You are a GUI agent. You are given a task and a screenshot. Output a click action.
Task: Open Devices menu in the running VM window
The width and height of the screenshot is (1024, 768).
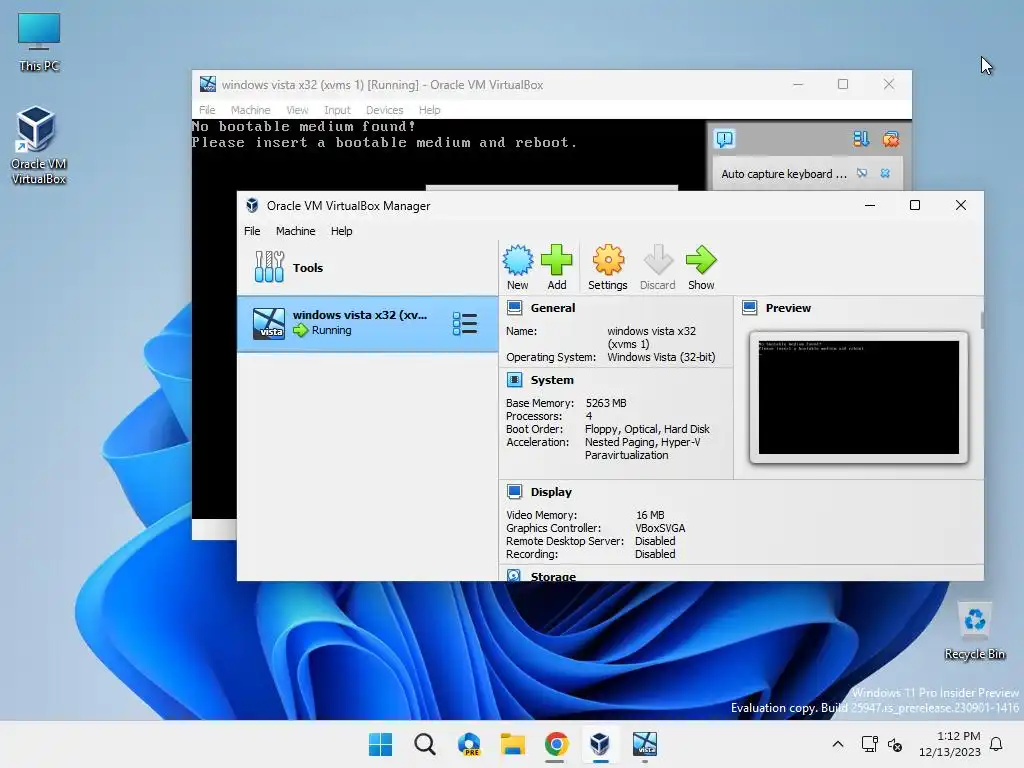[385, 110]
